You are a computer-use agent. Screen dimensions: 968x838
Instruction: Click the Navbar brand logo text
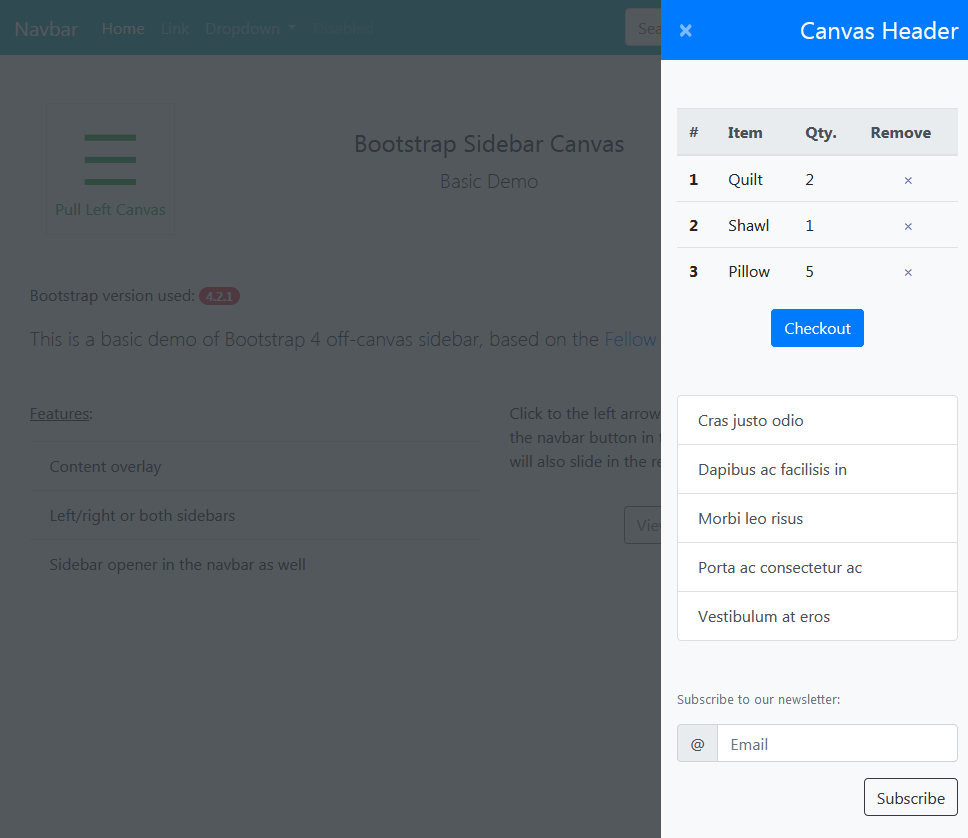(46, 28)
